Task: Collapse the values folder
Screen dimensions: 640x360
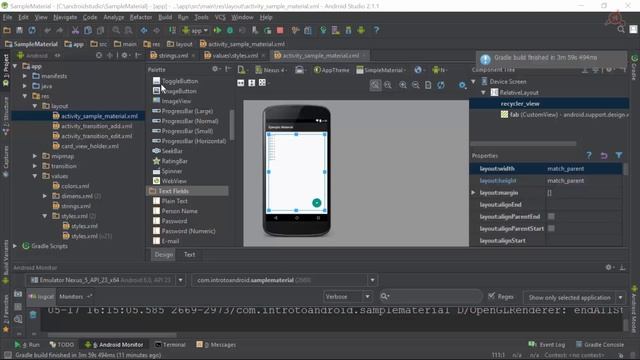Action: (35, 176)
